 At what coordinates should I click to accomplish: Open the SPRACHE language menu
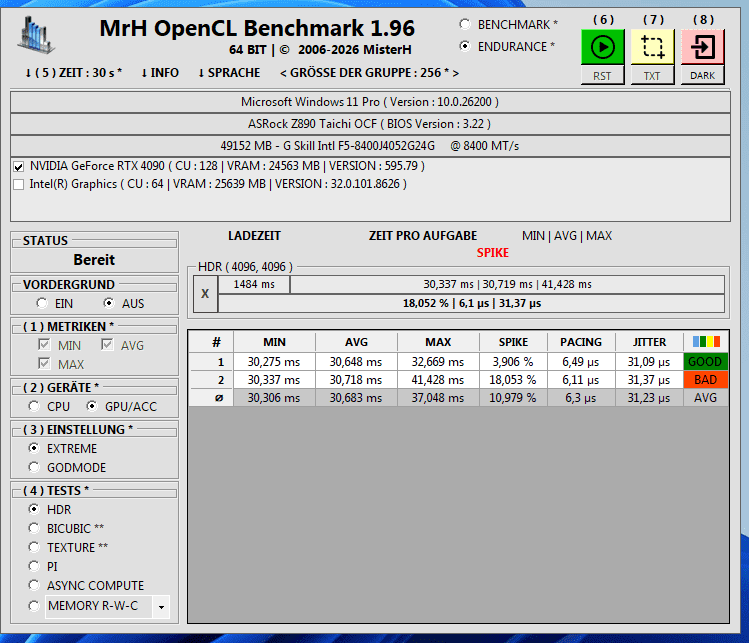tap(229, 73)
